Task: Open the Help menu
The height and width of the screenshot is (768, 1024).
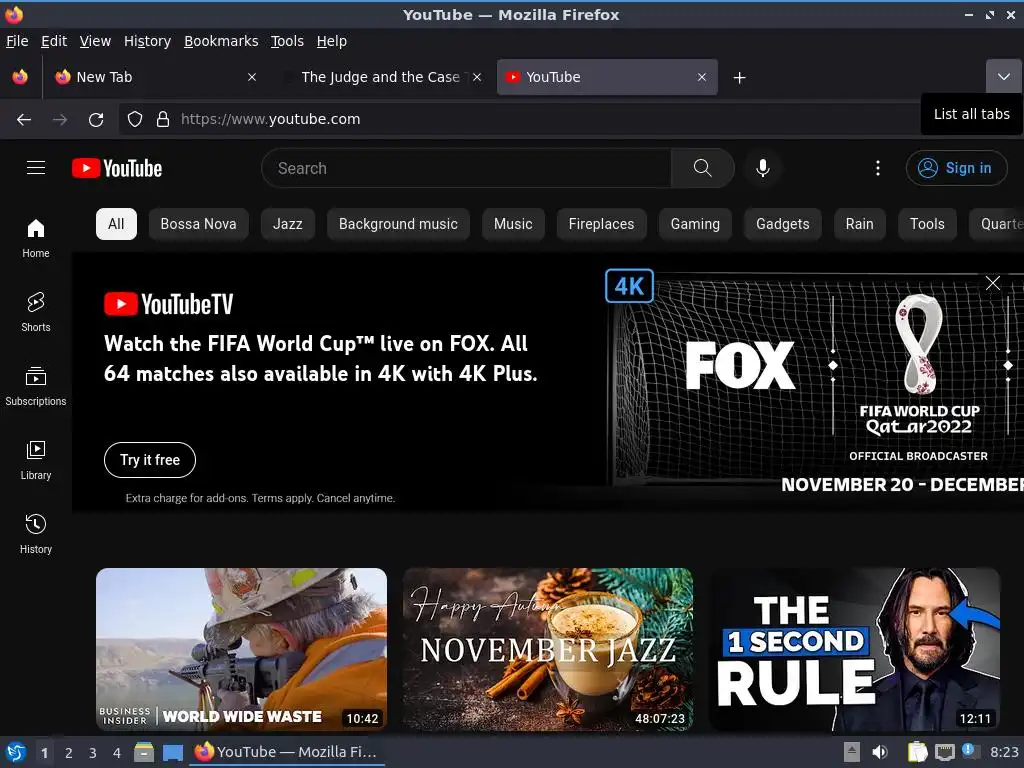Action: pos(332,41)
